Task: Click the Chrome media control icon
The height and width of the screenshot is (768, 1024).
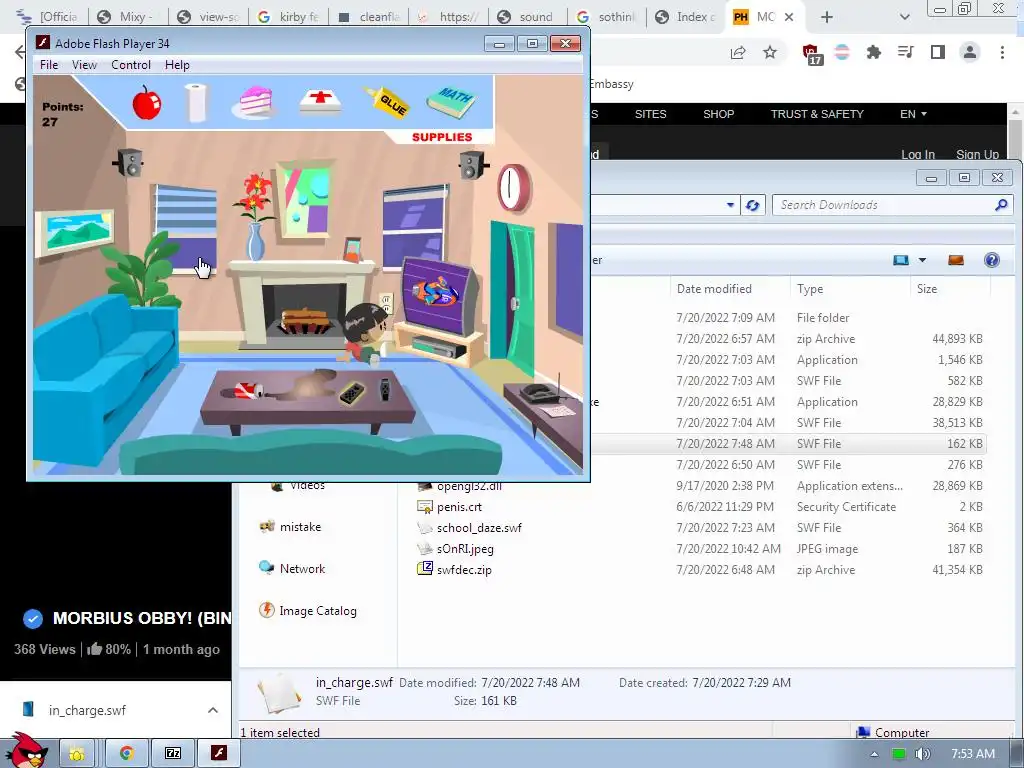Action: pos(906,52)
